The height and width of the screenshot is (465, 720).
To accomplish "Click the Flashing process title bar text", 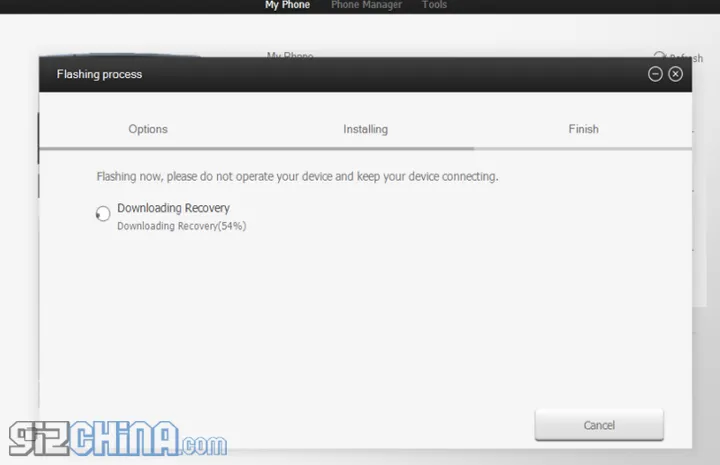I will pyautogui.click(x=99, y=74).
